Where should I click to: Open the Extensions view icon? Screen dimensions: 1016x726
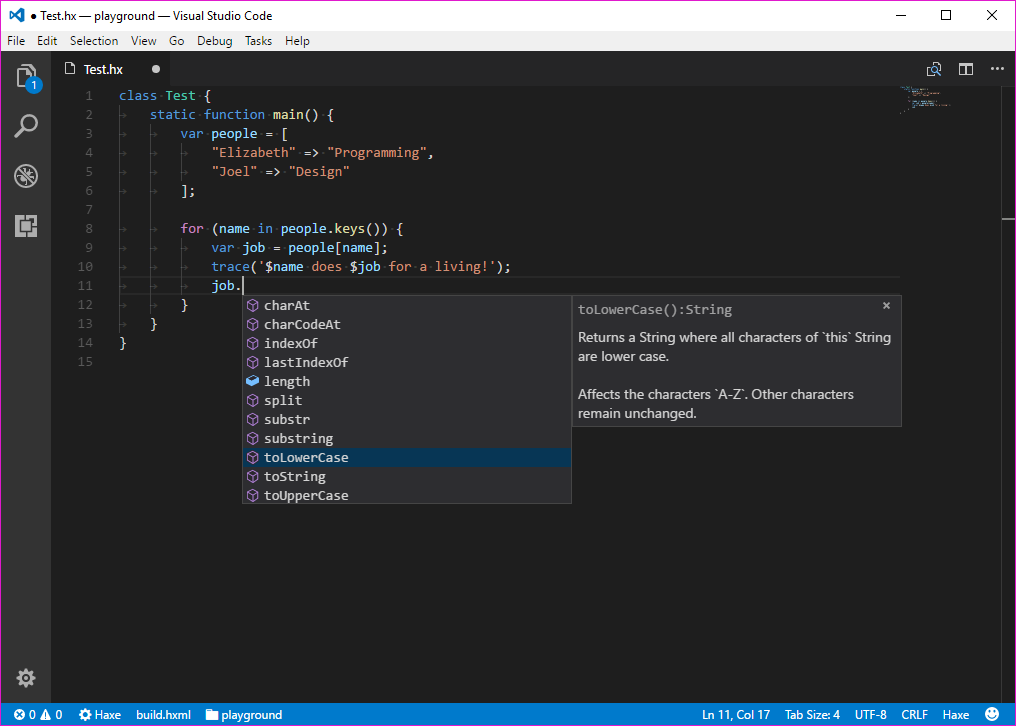(x=26, y=226)
